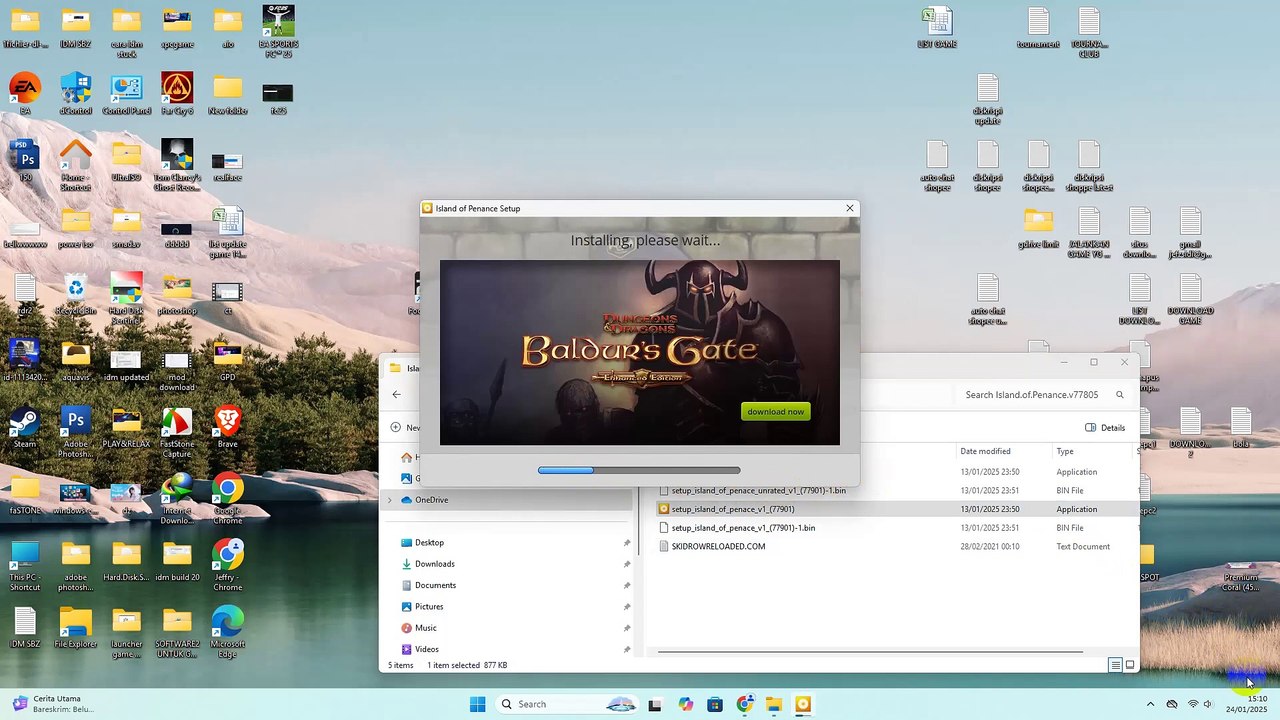This screenshot has height=720, width=1280.
Task: Open File Explorer from the taskbar
Action: tap(774, 704)
